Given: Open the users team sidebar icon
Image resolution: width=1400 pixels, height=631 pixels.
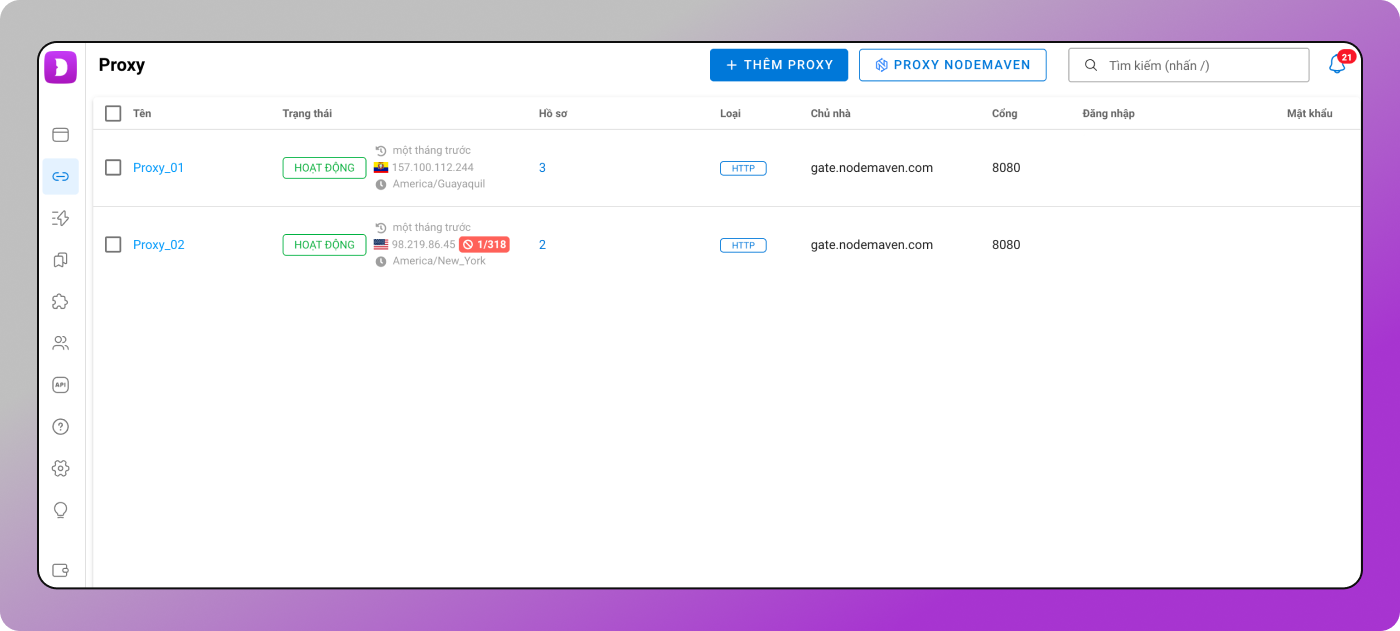Looking at the screenshot, I should (x=60, y=343).
